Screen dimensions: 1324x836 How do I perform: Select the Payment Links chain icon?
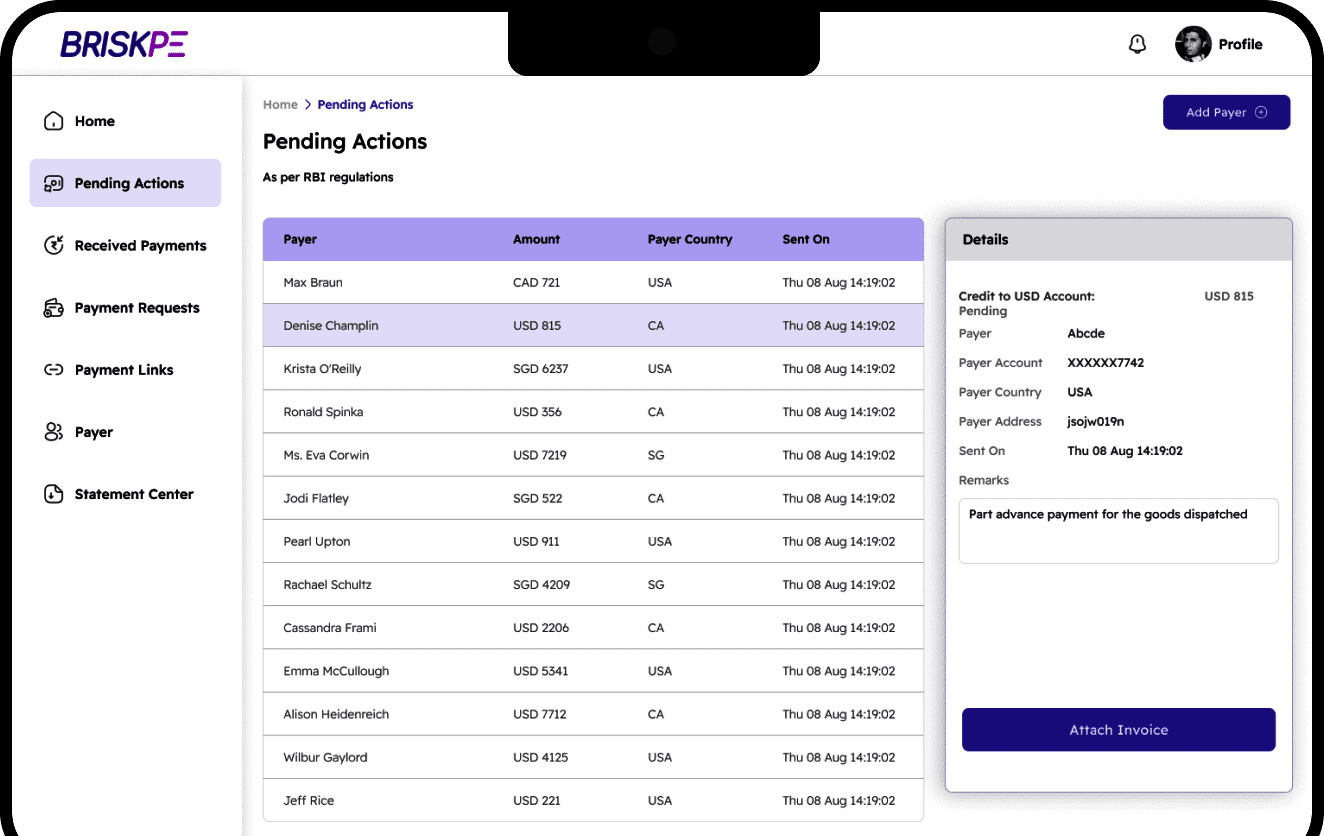[52, 369]
